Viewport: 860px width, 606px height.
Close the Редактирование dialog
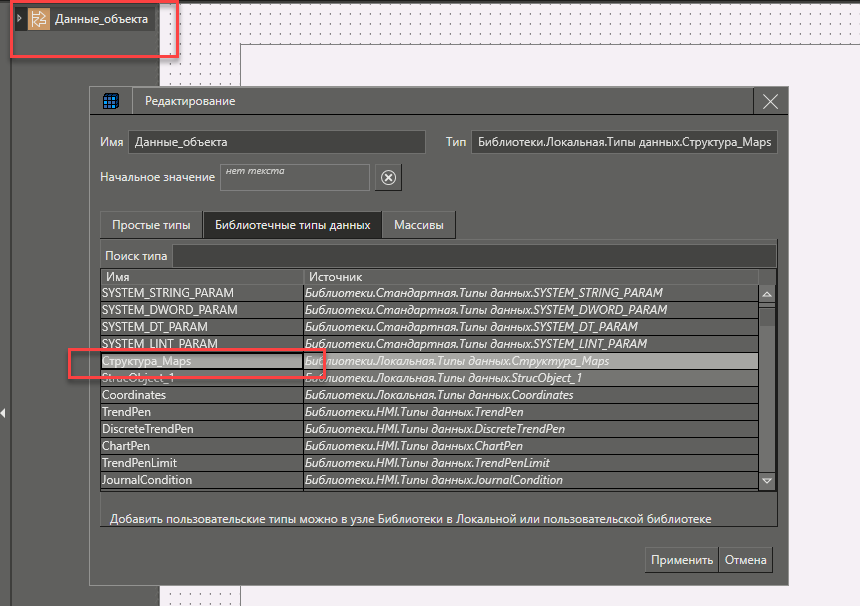pyautogui.click(x=769, y=101)
